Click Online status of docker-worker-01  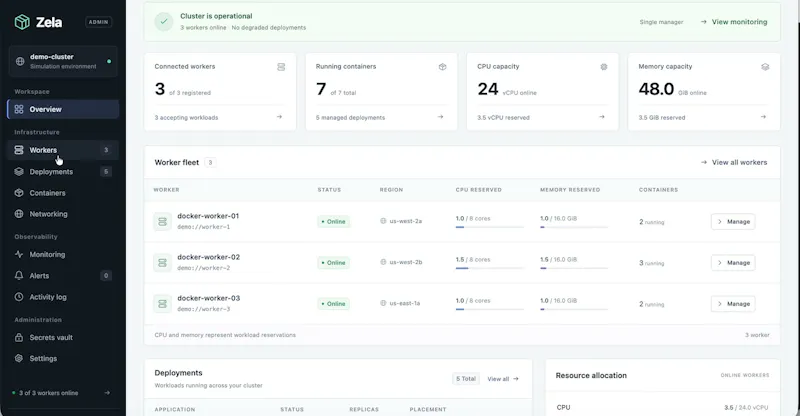(x=334, y=222)
